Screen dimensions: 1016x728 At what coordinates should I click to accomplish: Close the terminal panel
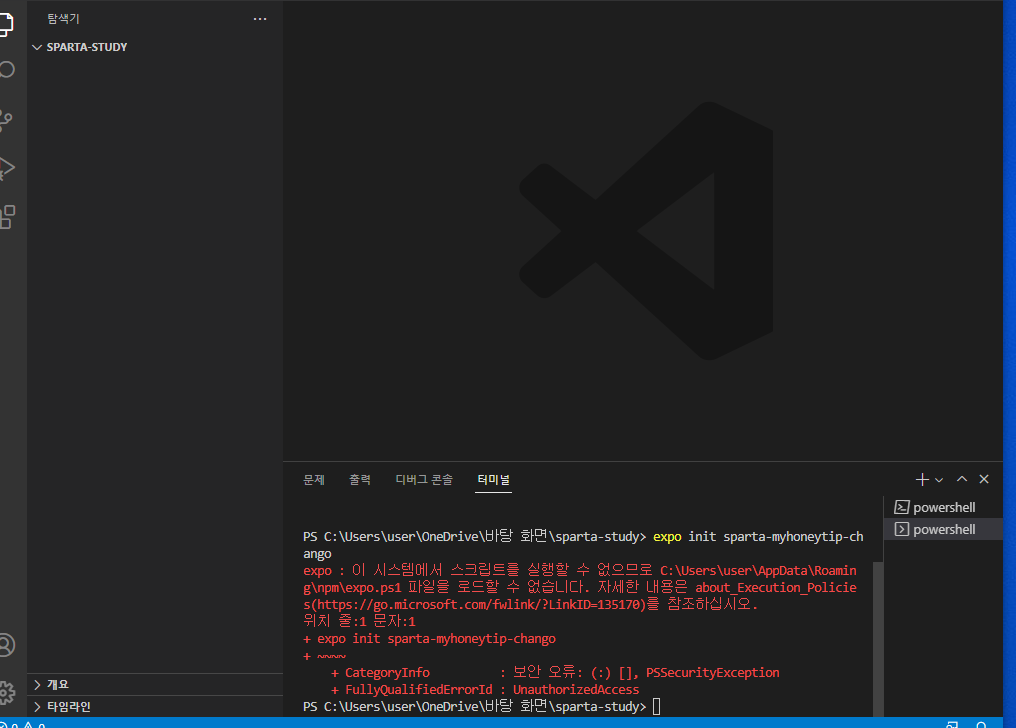point(984,479)
